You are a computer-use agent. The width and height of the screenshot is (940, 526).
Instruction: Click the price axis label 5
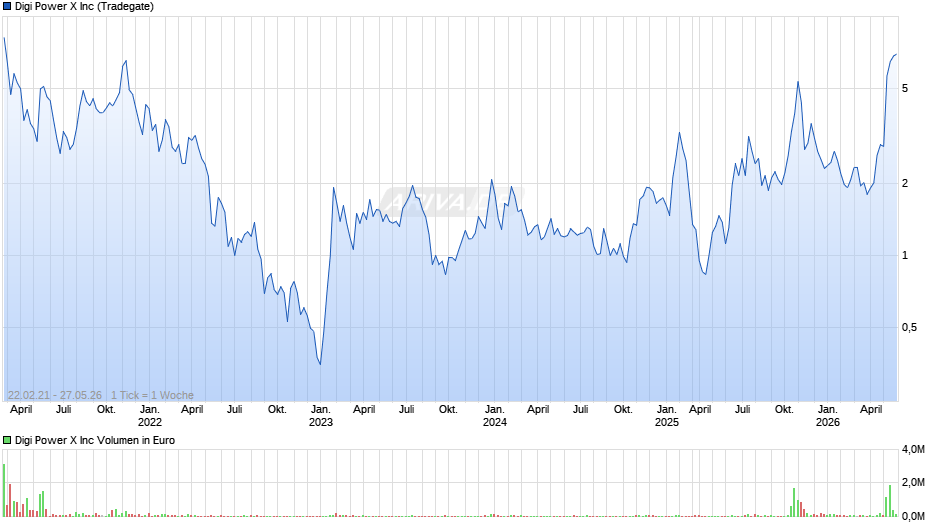coord(905,88)
